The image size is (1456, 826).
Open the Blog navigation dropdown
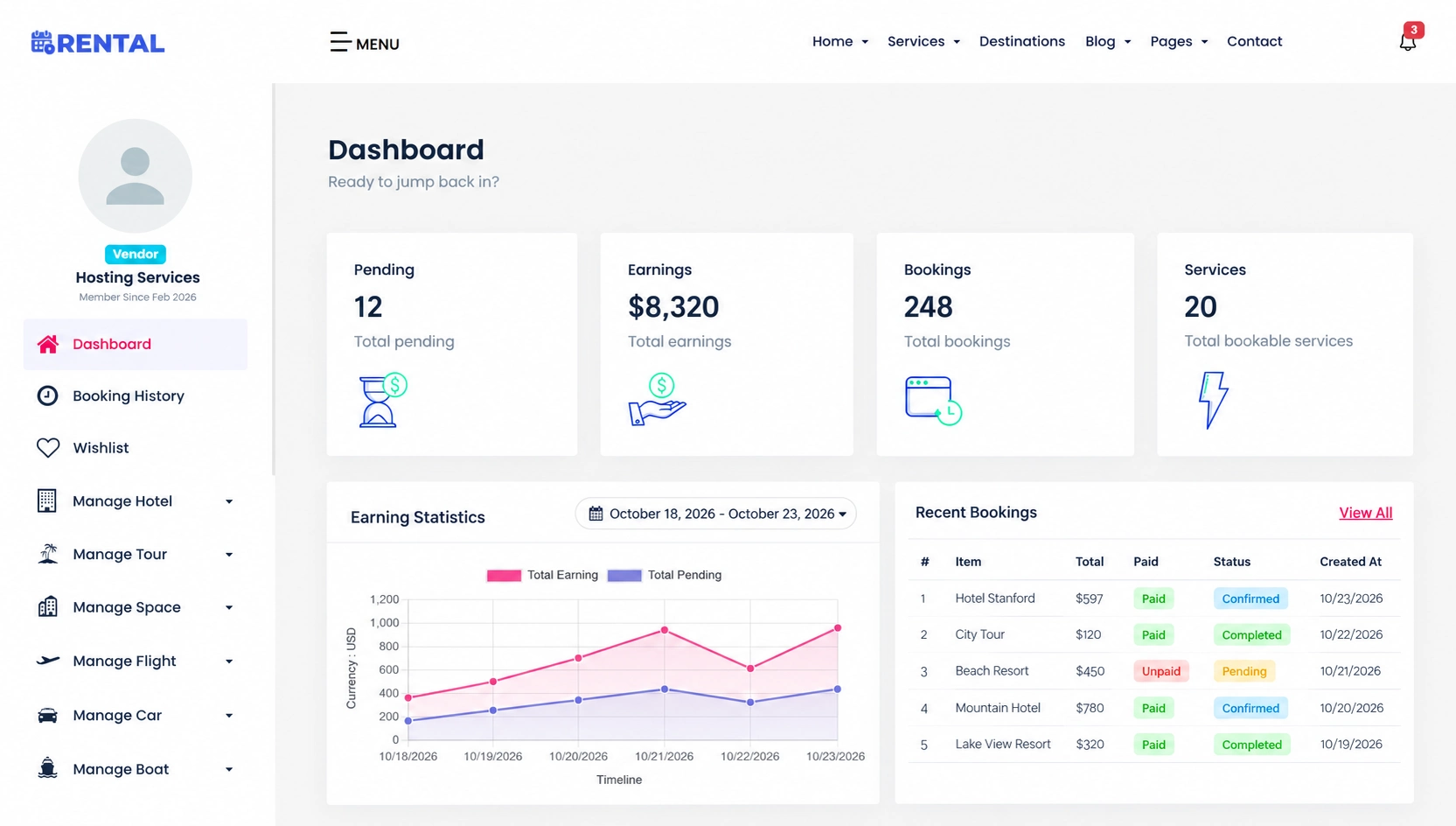1108,41
